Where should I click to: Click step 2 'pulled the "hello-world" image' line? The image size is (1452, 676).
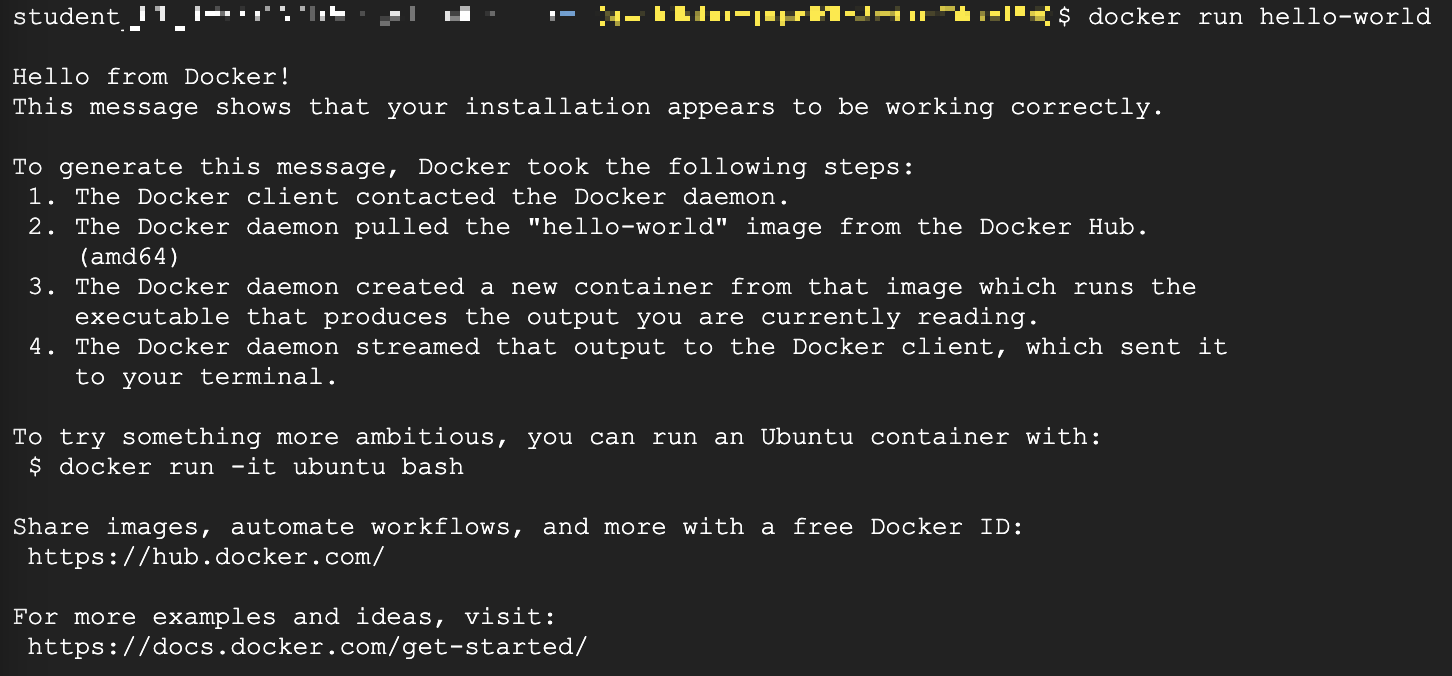[588, 227]
